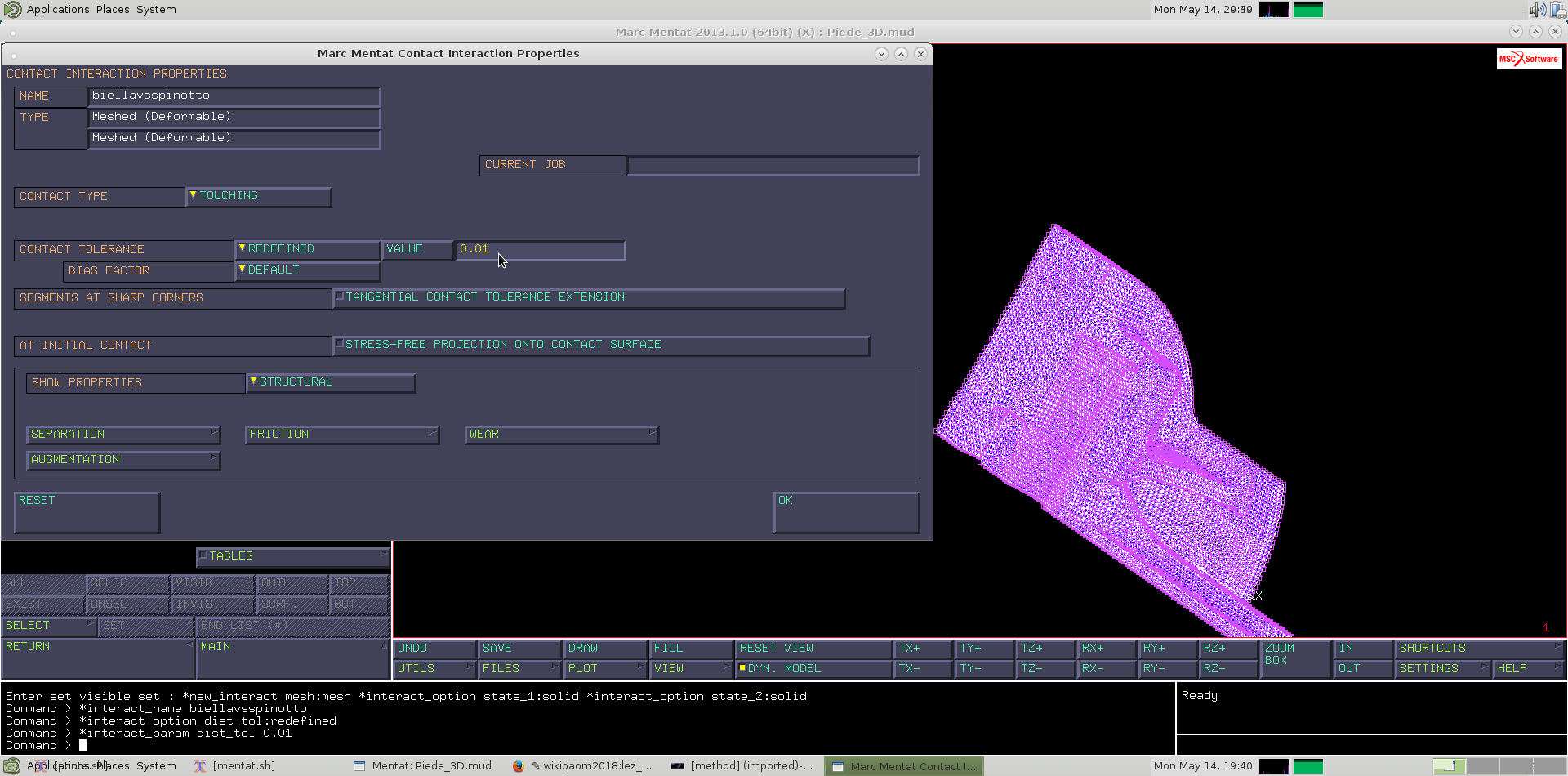Viewport: 1568px width, 776px height.
Task: Open the SETTINGS submenu
Action: pos(1443,669)
